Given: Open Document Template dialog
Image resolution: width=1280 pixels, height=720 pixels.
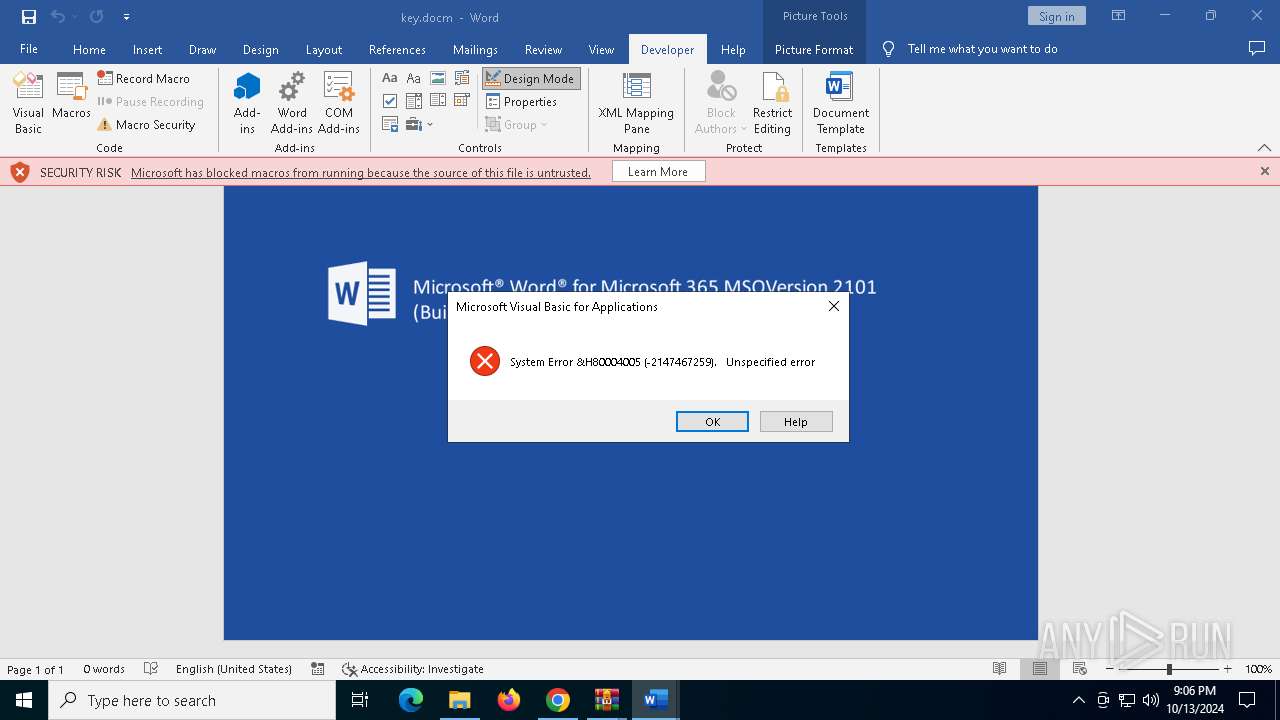Looking at the screenshot, I should pos(841,103).
